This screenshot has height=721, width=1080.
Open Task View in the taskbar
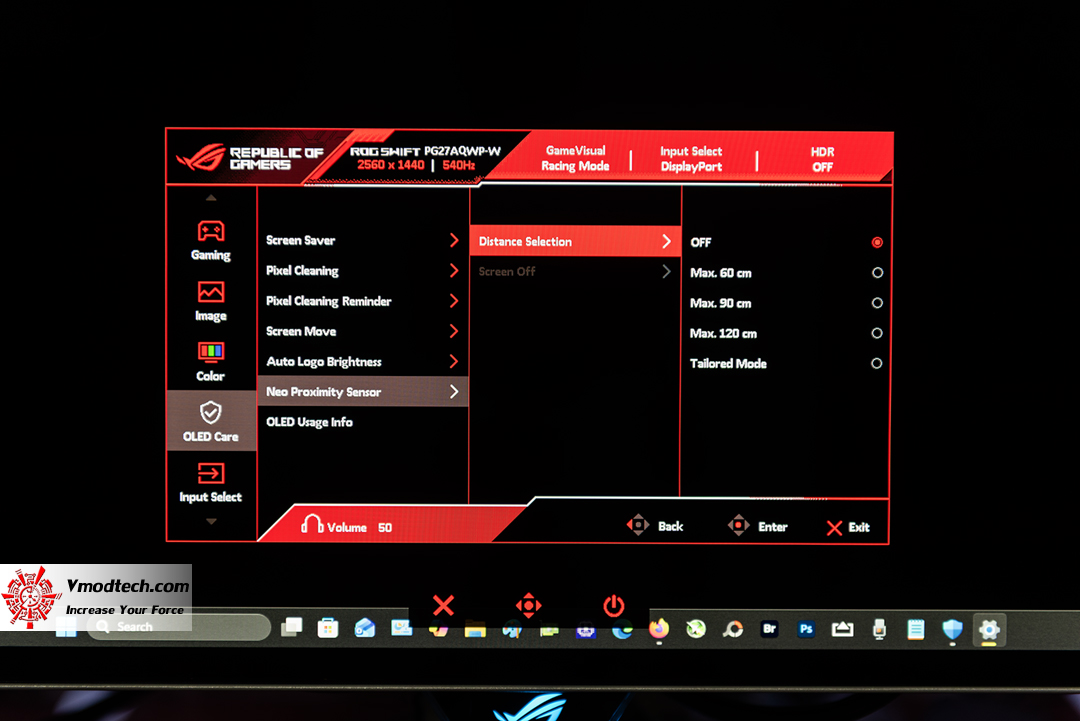[x=291, y=627]
